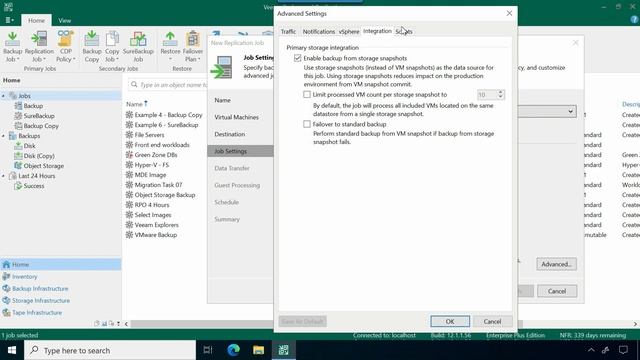
Task: Open the Restore ribbon button
Action: coord(170,47)
